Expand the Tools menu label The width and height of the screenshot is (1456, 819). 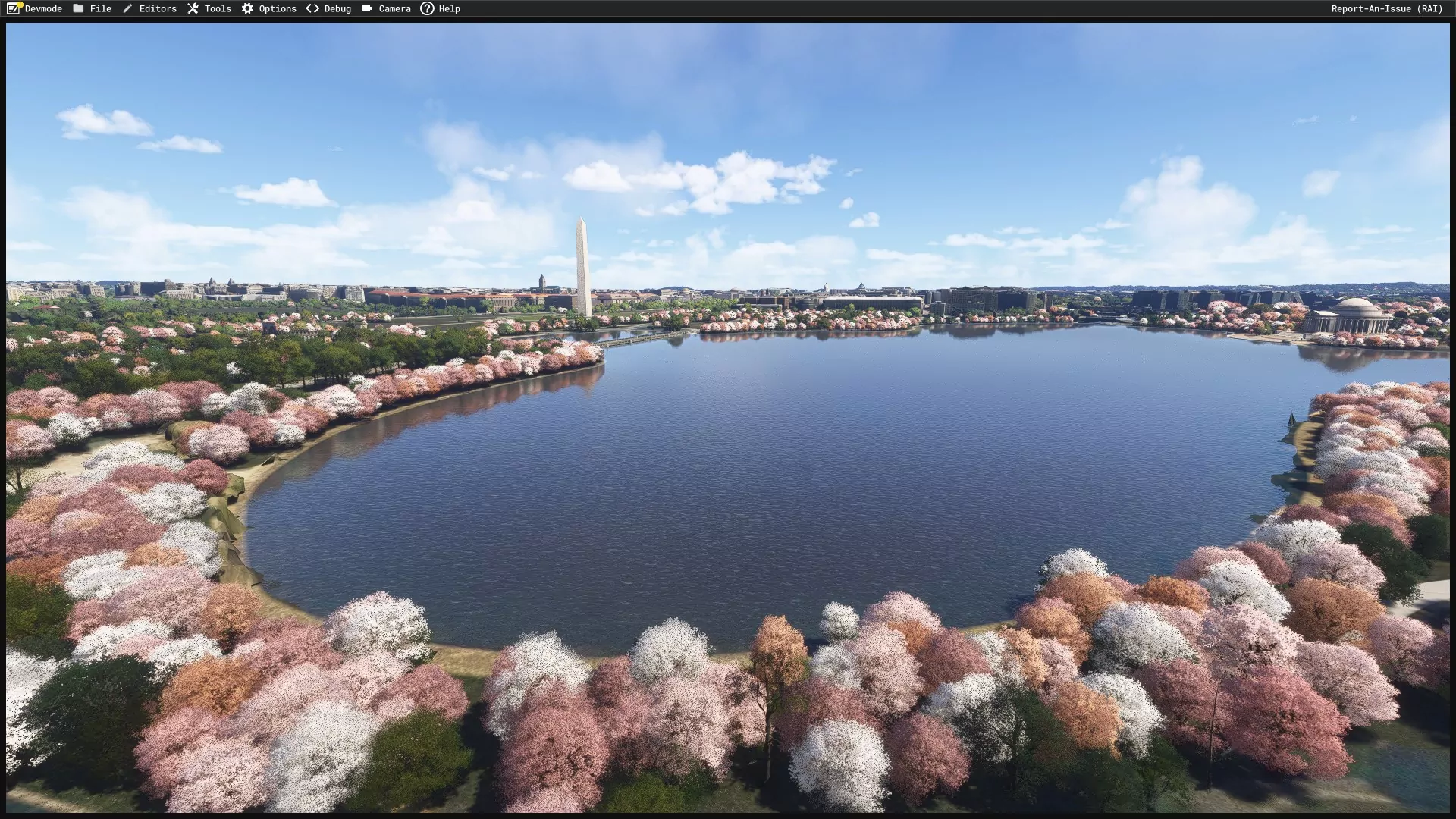point(218,8)
